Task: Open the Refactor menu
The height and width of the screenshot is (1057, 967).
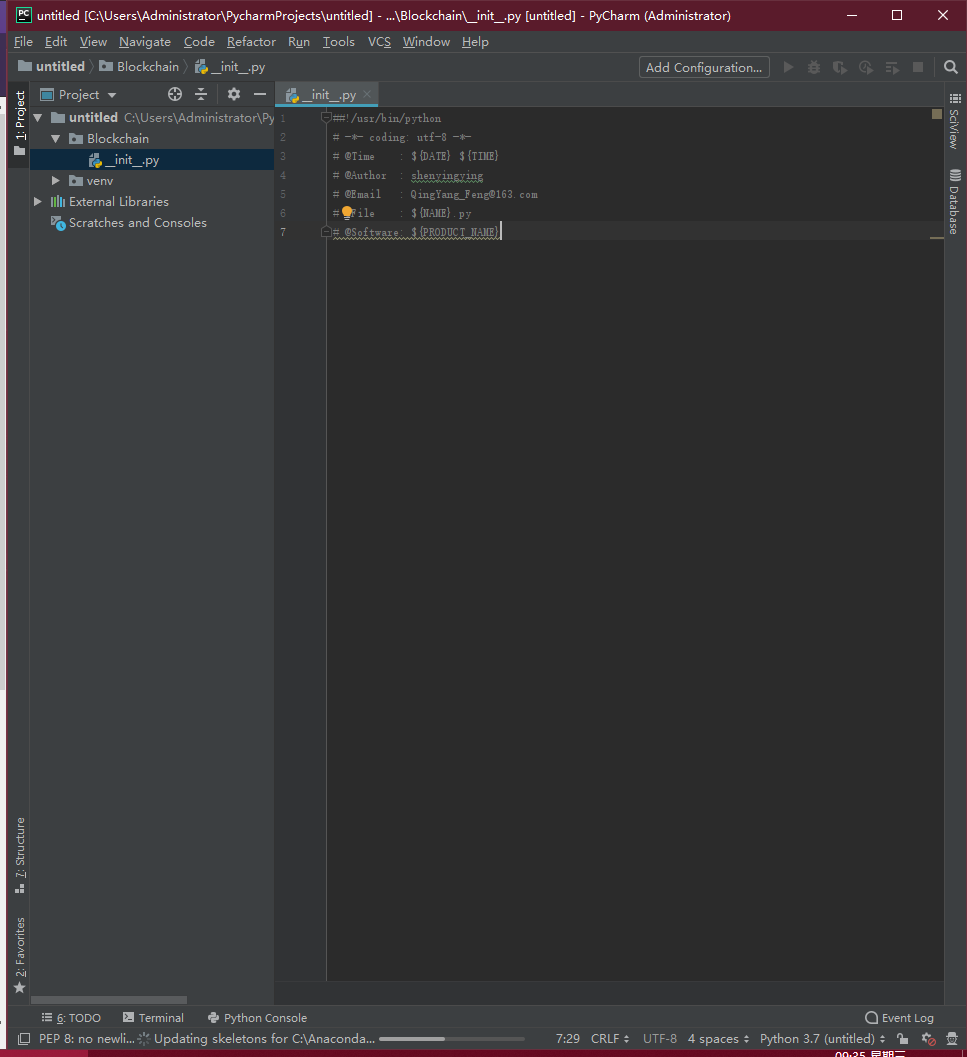Action: click(x=251, y=42)
